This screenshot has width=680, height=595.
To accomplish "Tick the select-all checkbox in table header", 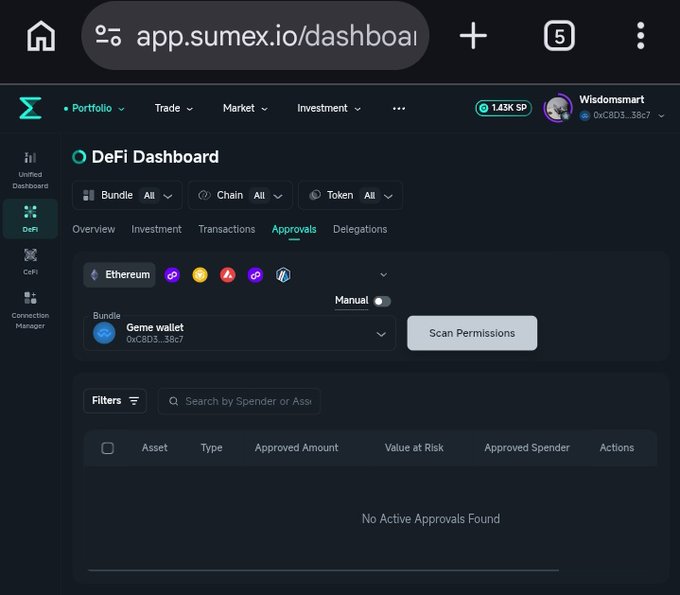I will pos(108,448).
